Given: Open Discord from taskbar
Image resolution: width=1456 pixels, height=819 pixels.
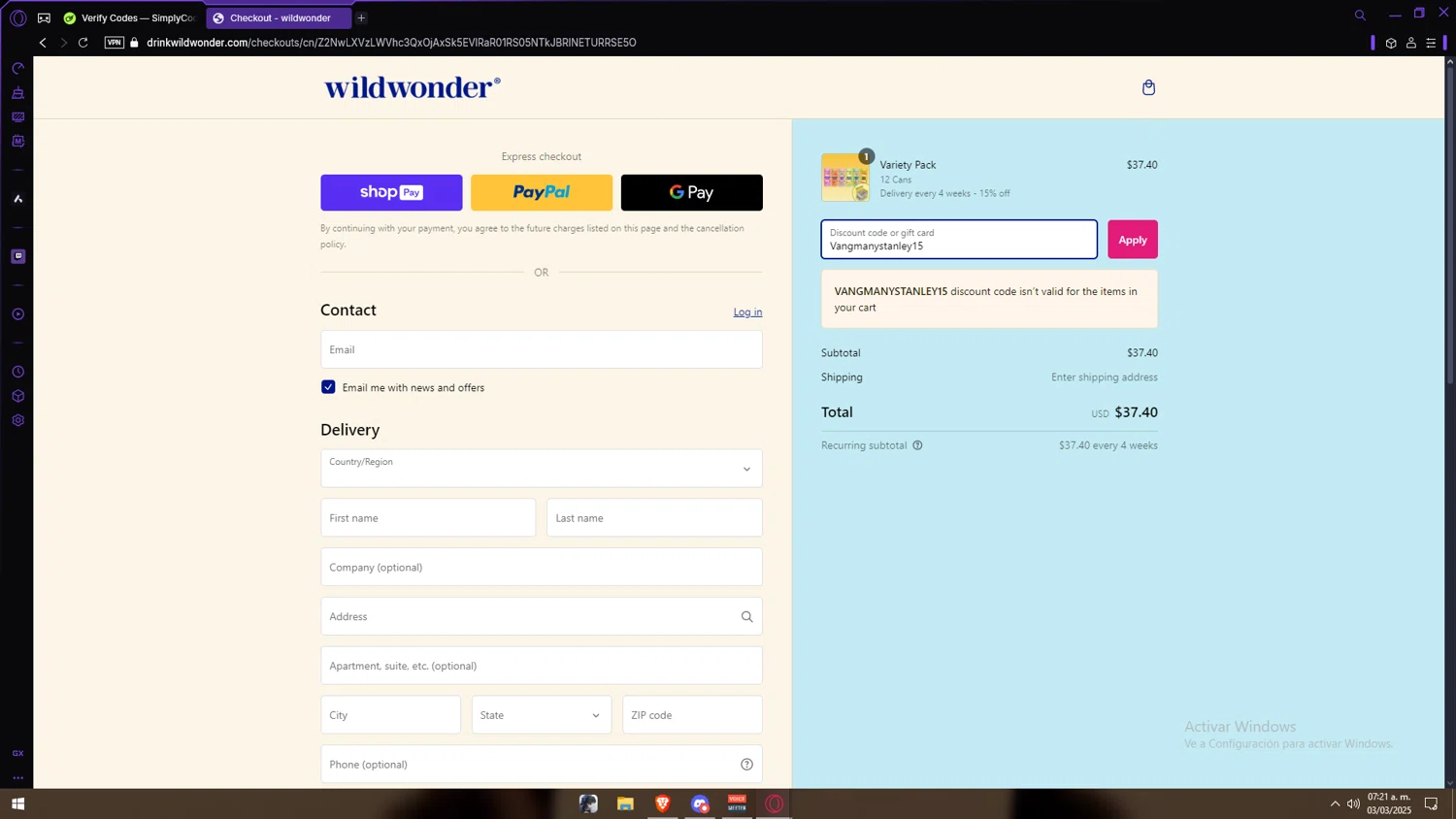Looking at the screenshot, I should pos(700,803).
